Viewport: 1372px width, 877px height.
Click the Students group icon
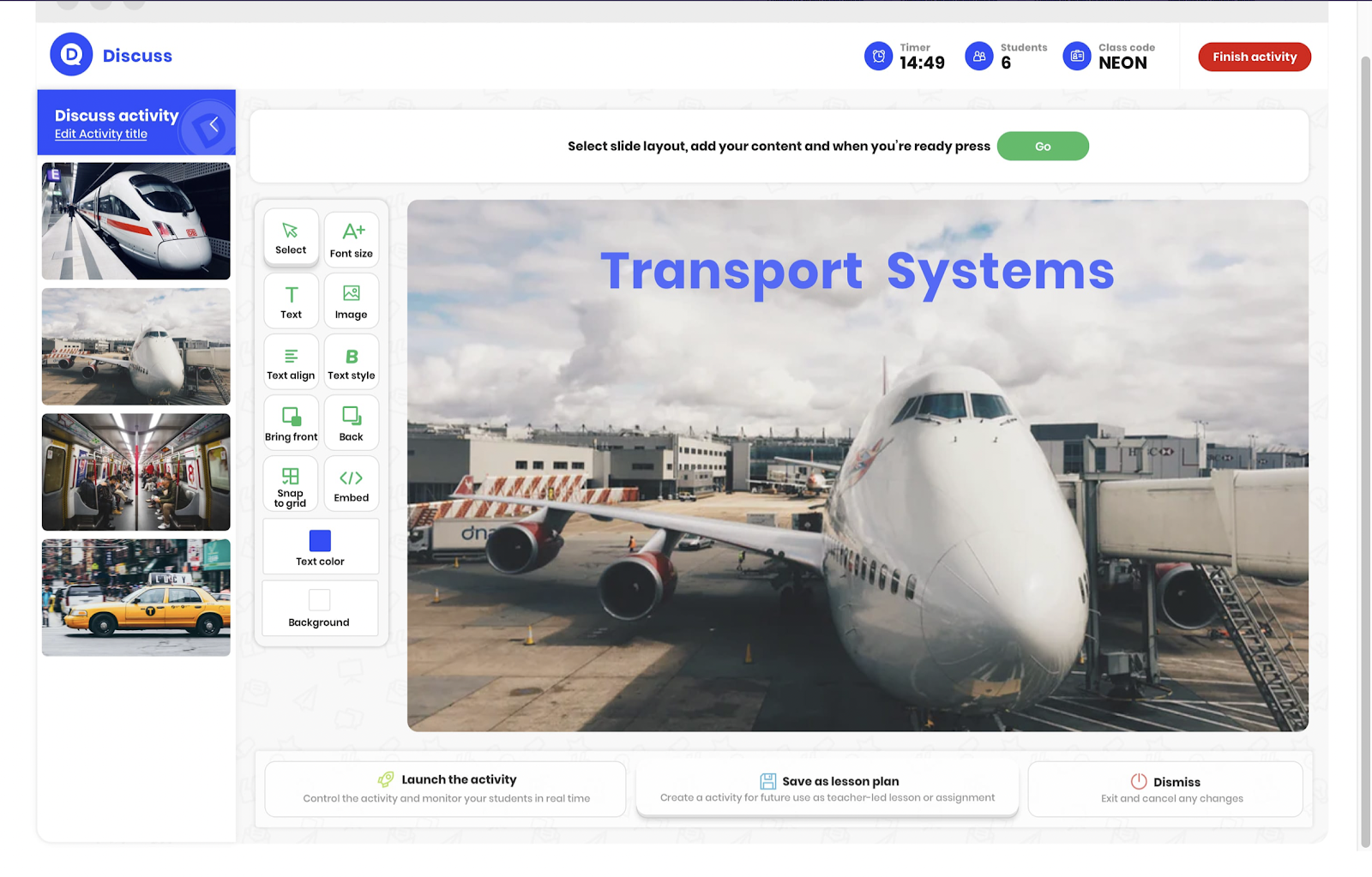979,57
